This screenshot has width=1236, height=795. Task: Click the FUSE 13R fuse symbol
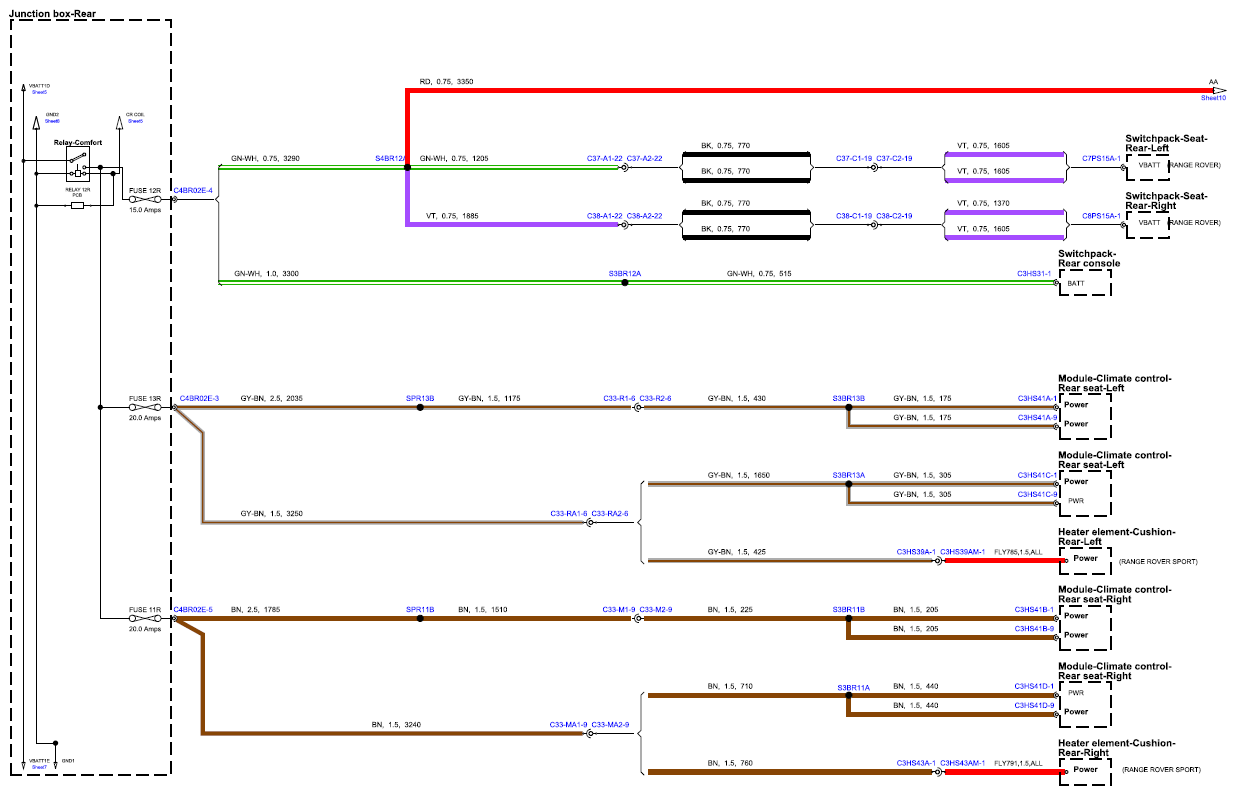[x=146, y=408]
